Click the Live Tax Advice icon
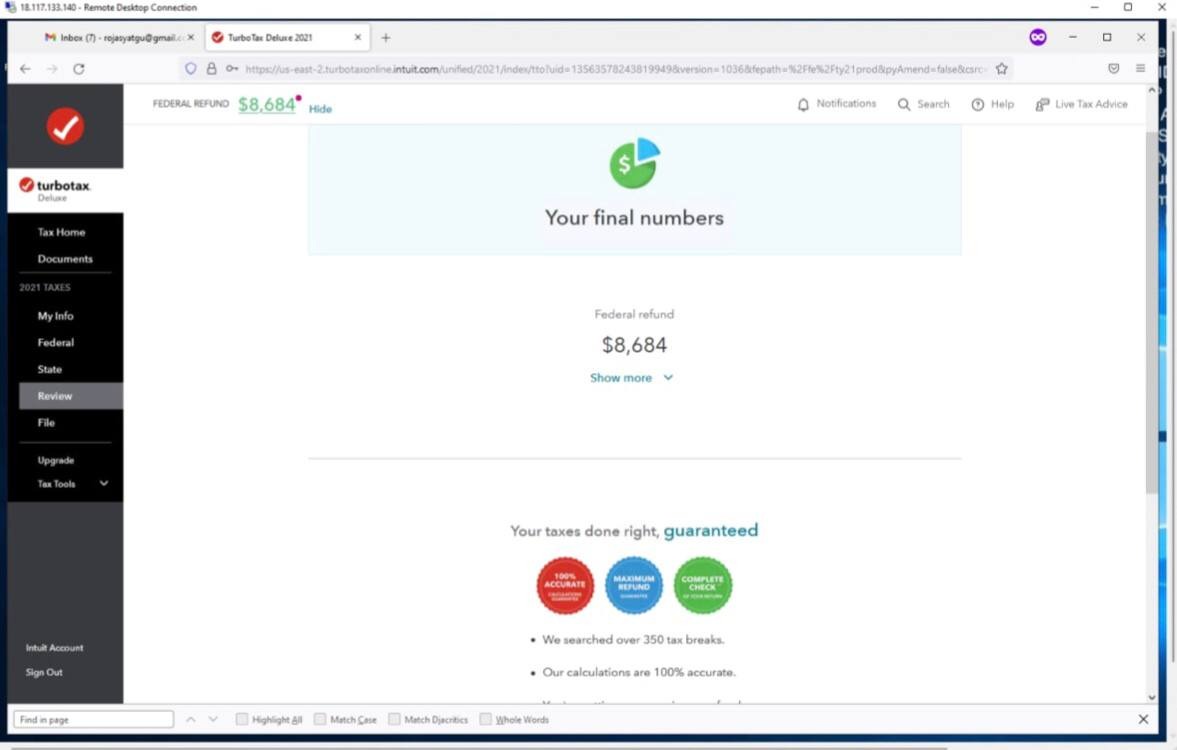The height and width of the screenshot is (750, 1177). tap(1042, 104)
